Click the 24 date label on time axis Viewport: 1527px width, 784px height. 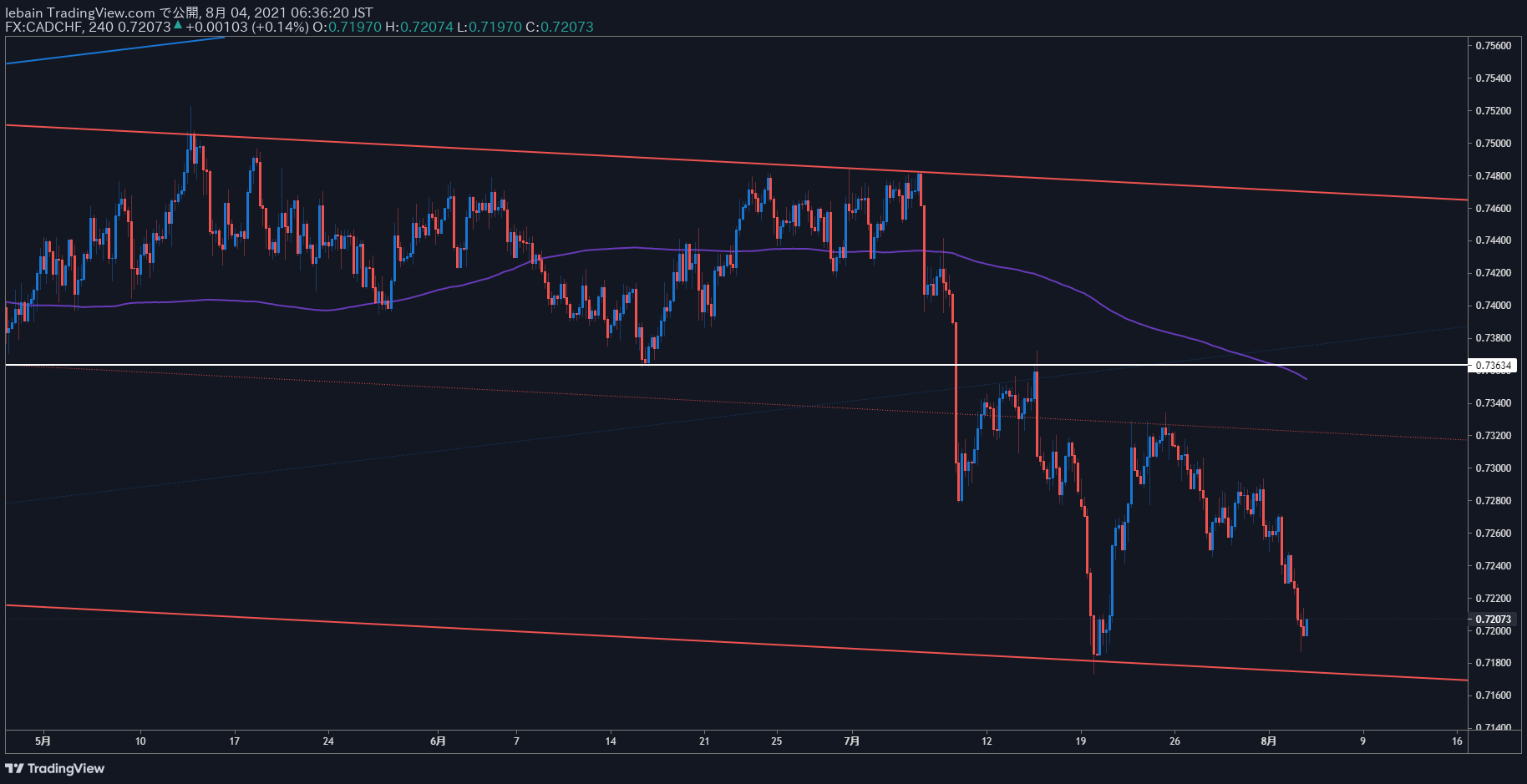point(328,741)
